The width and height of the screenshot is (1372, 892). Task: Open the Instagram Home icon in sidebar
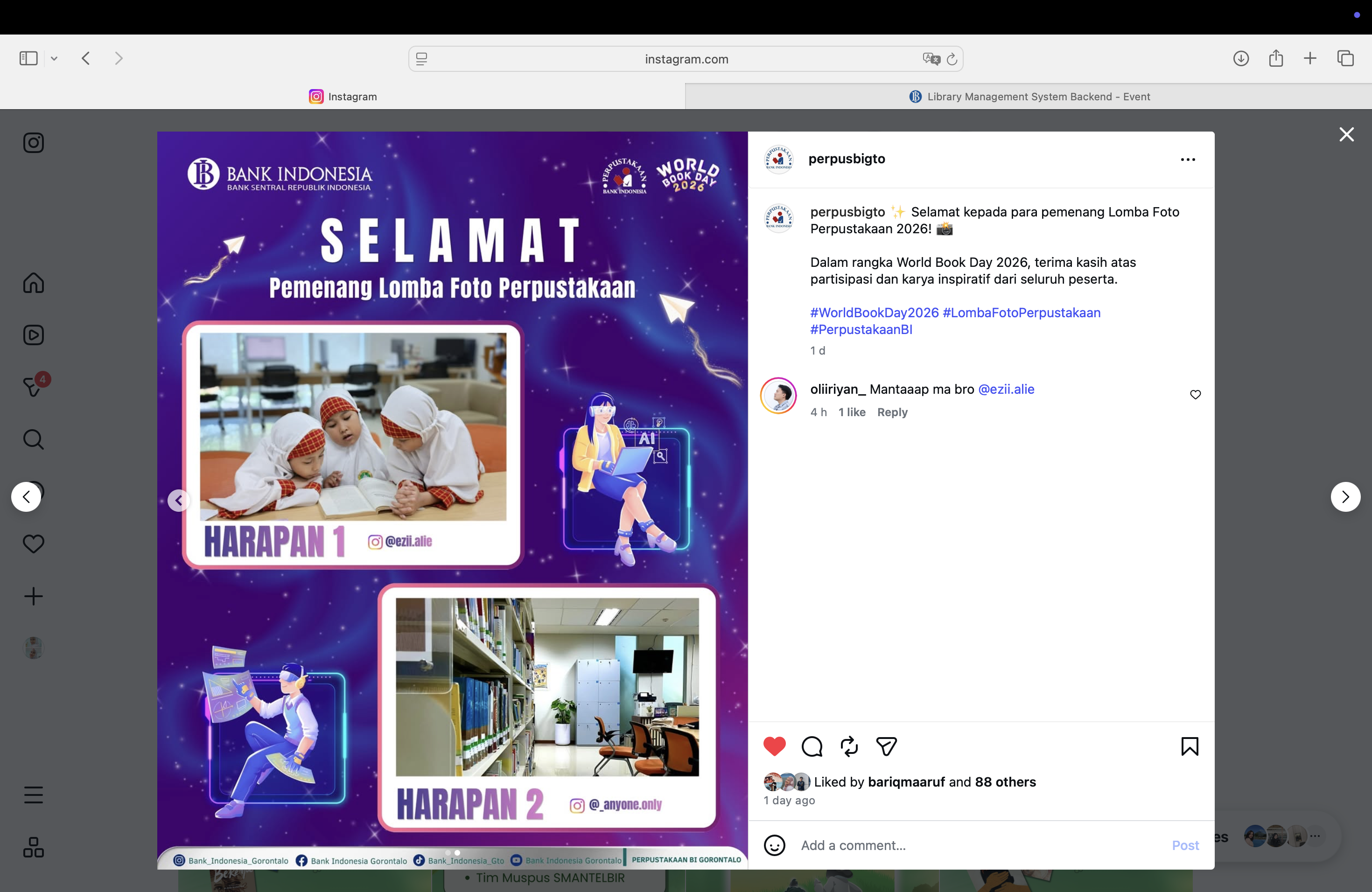point(34,282)
